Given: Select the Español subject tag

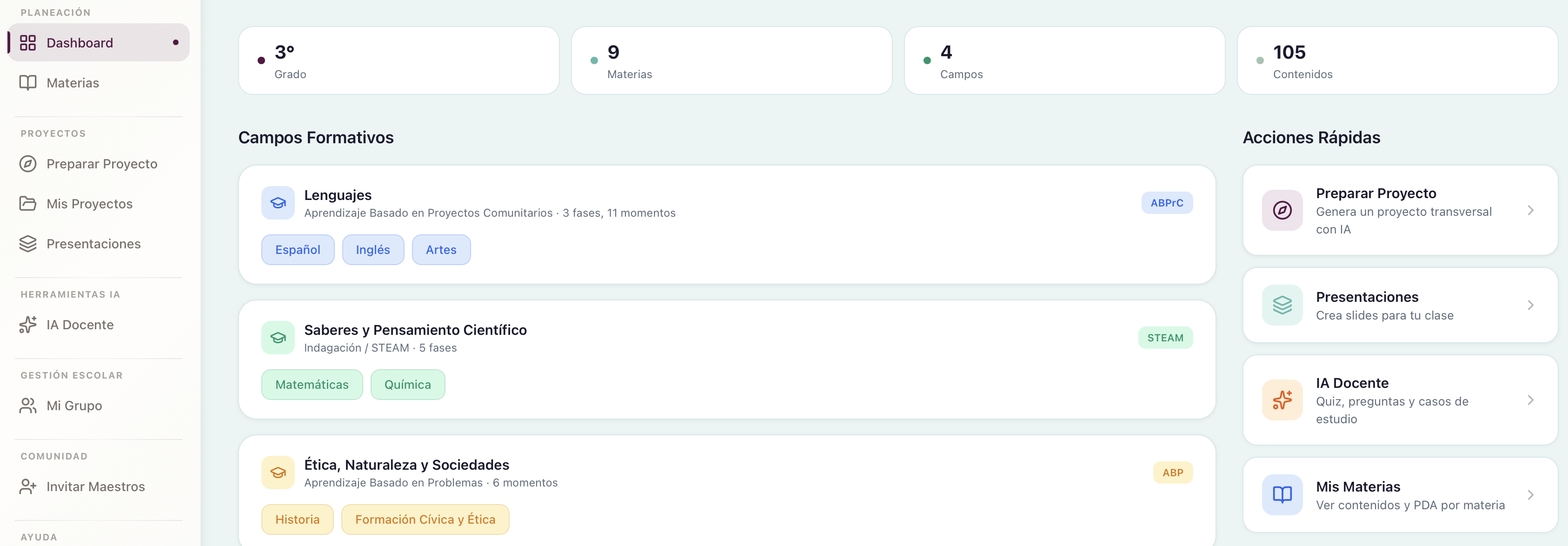Looking at the screenshot, I should coord(298,250).
